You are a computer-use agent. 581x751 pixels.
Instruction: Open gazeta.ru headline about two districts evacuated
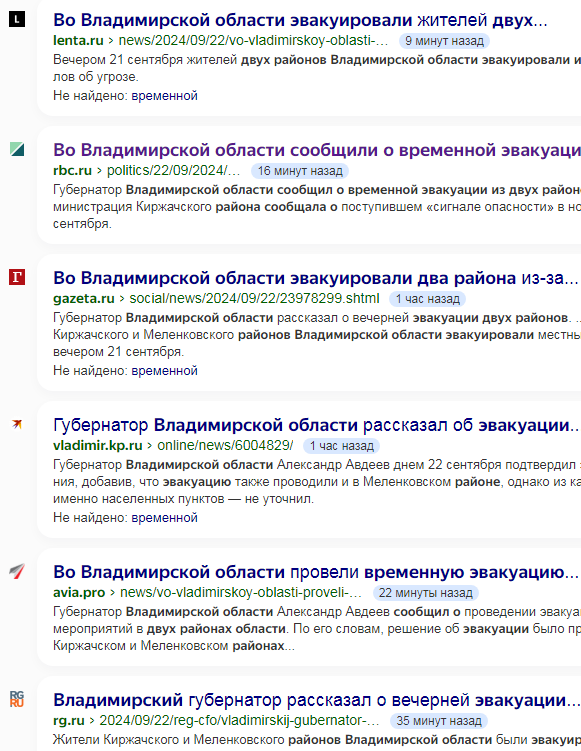[x=316, y=278]
